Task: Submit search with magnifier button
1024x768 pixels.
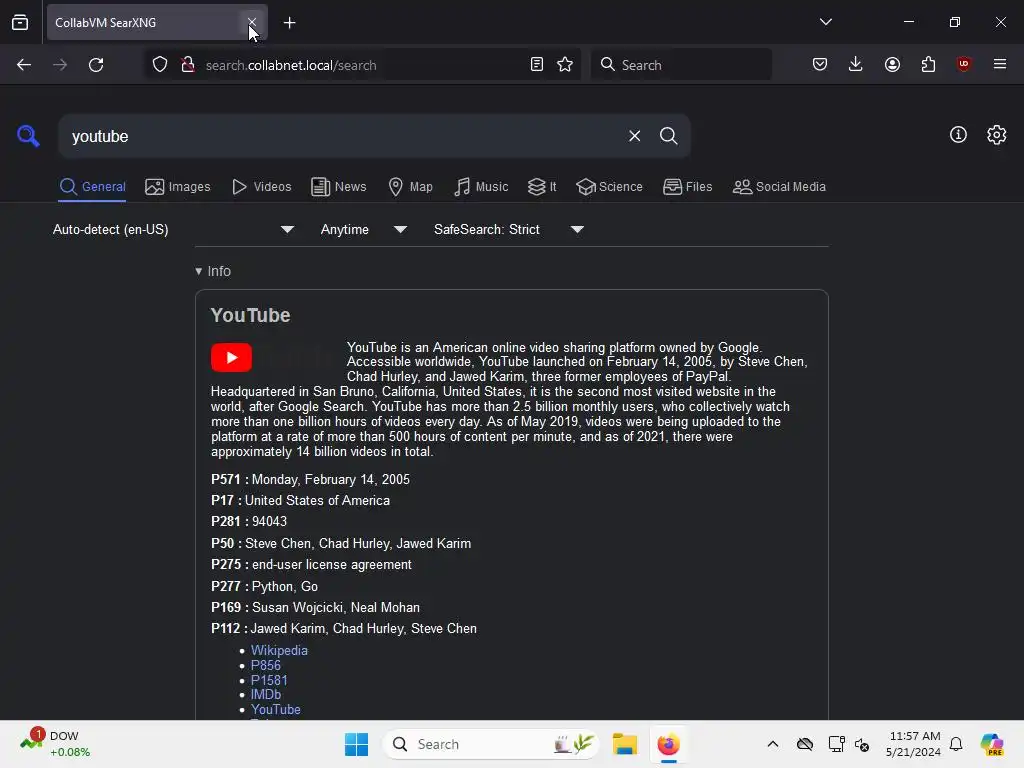Action: pos(668,136)
